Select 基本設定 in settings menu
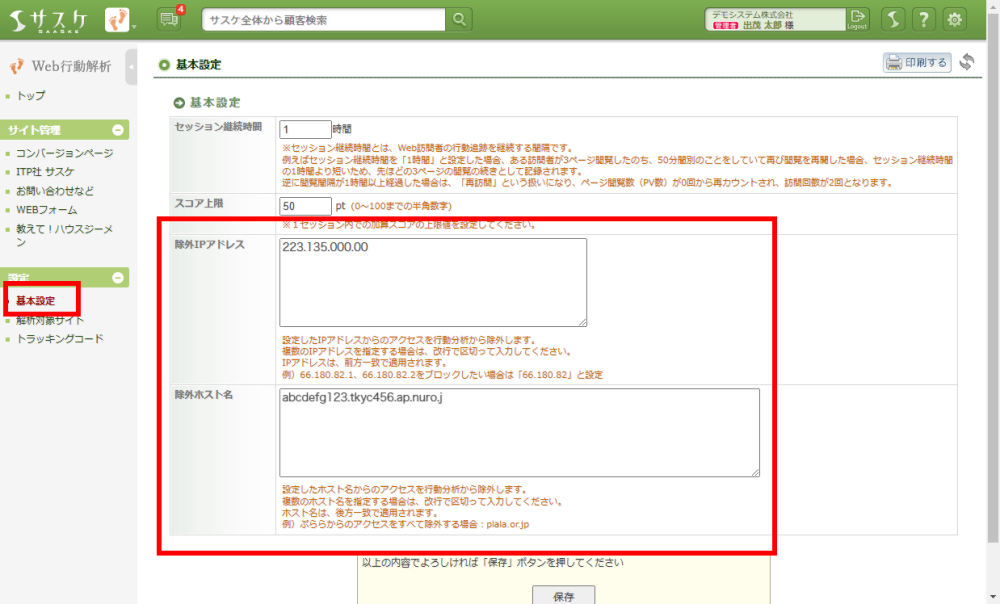The height and width of the screenshot is (604, 1000). 36,300
